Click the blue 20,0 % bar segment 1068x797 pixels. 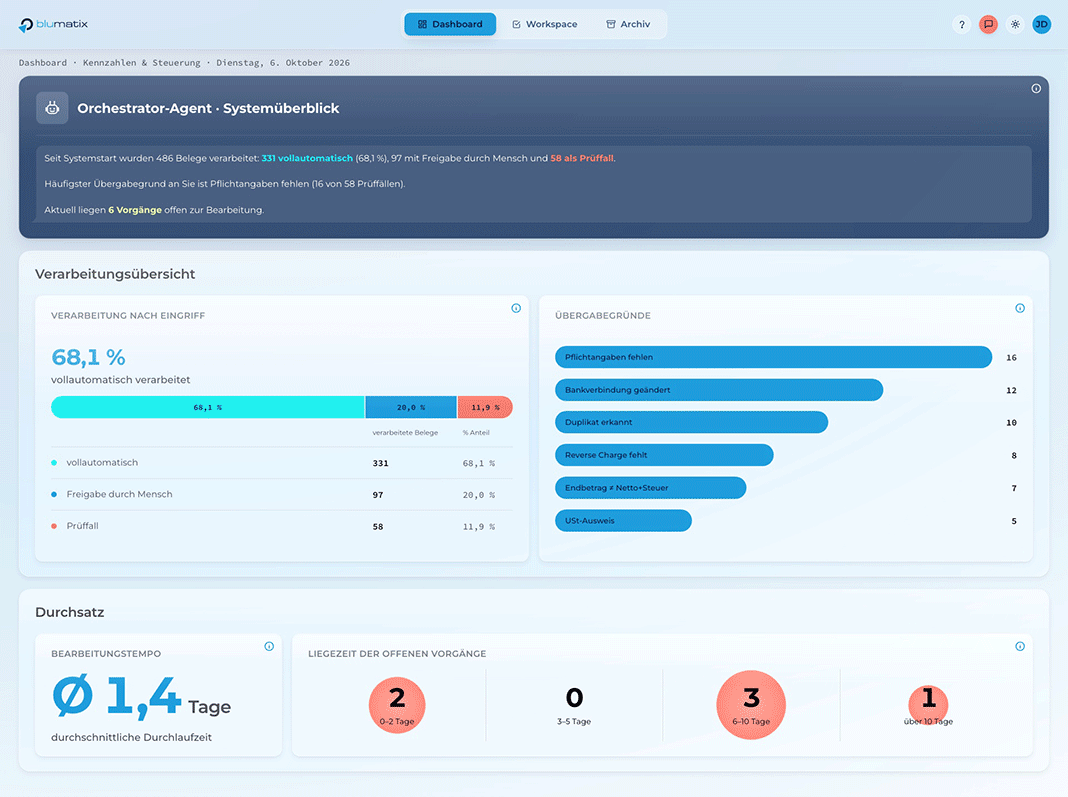[x=411, y=407]
